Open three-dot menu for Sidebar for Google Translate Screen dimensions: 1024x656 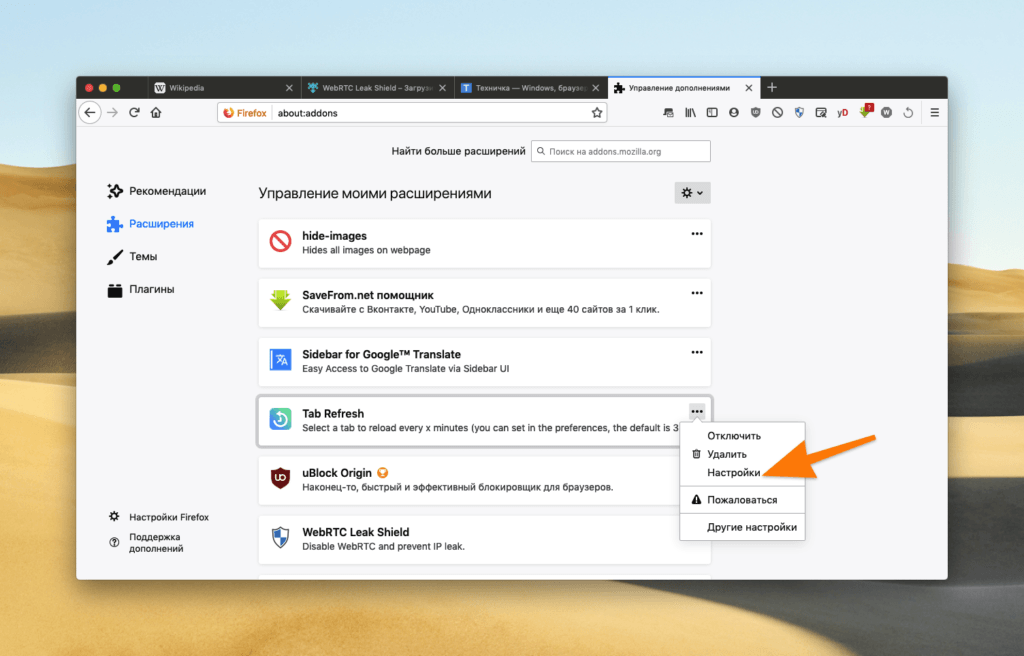(x=697, y=352)
